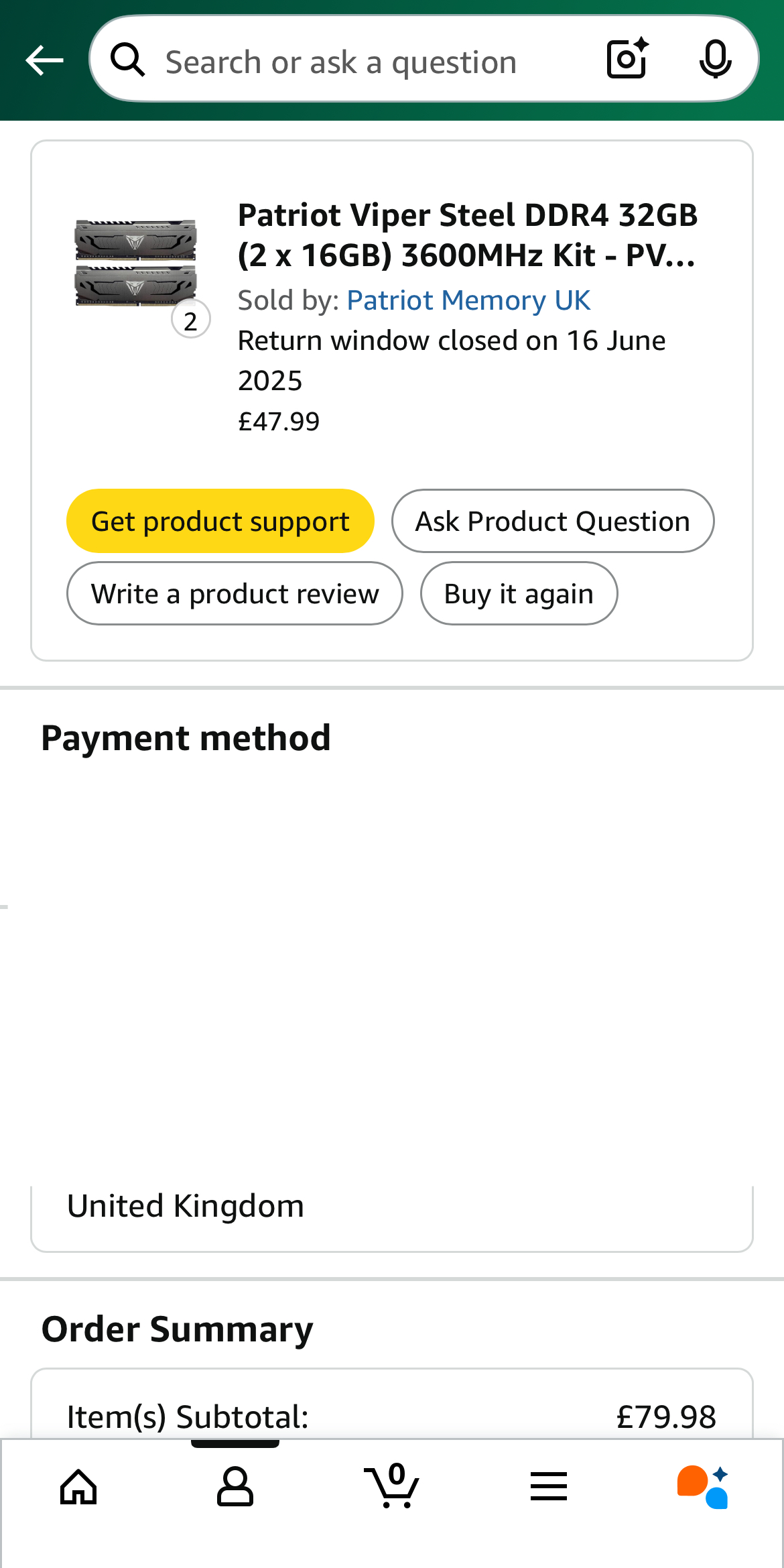Open the hamburger menu tab
This screenshot has height=1568, width=784.
[549, 1487]
